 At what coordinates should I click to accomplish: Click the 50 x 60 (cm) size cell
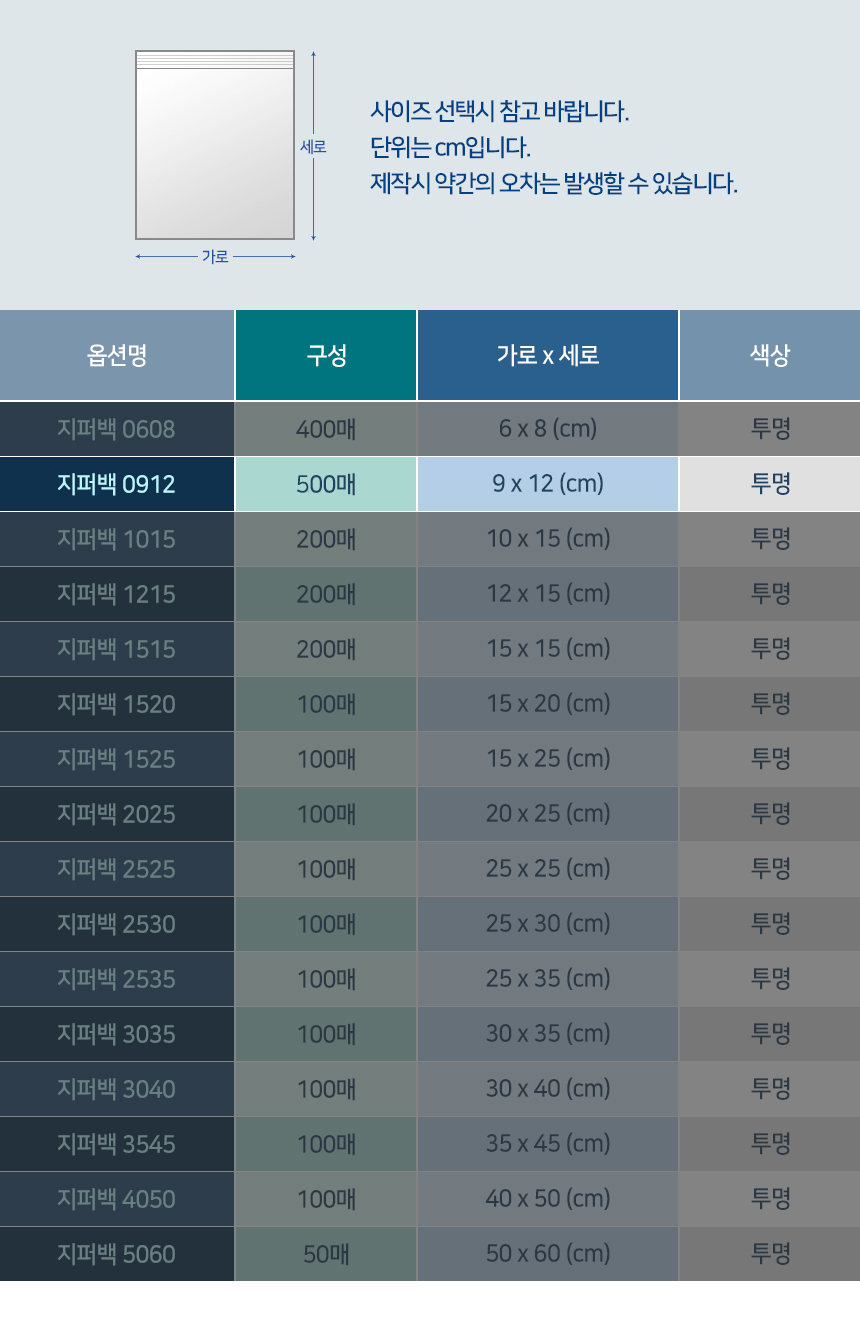click(x=548, y=1254)
